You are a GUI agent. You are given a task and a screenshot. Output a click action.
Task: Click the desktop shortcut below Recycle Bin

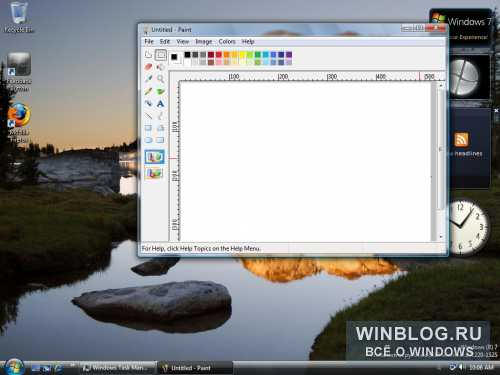click(19, 72)
